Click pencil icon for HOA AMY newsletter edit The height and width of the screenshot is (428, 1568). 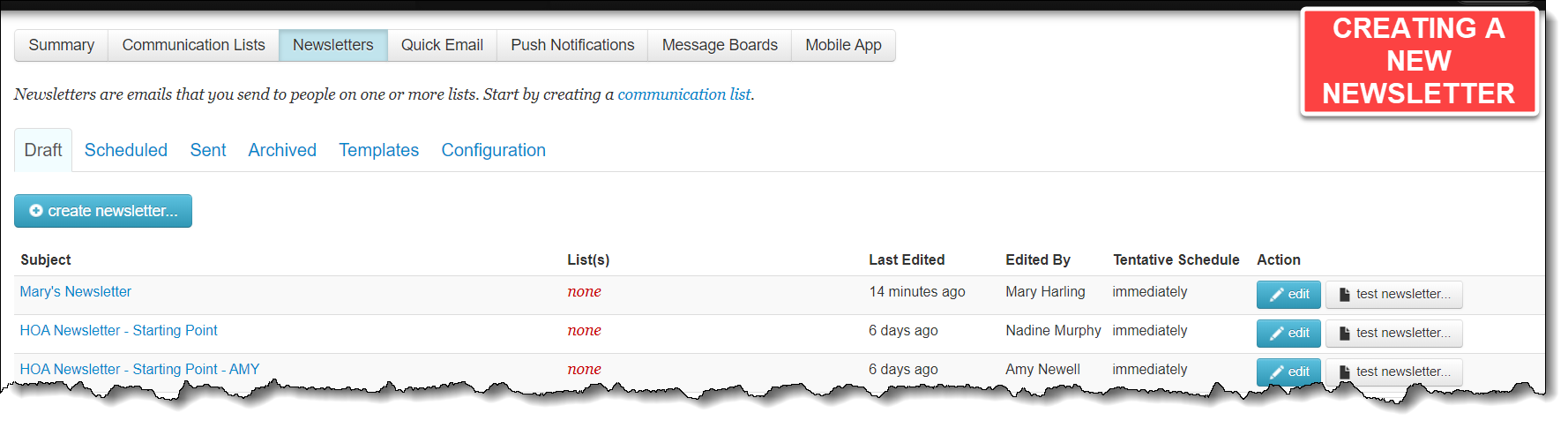1276,372
